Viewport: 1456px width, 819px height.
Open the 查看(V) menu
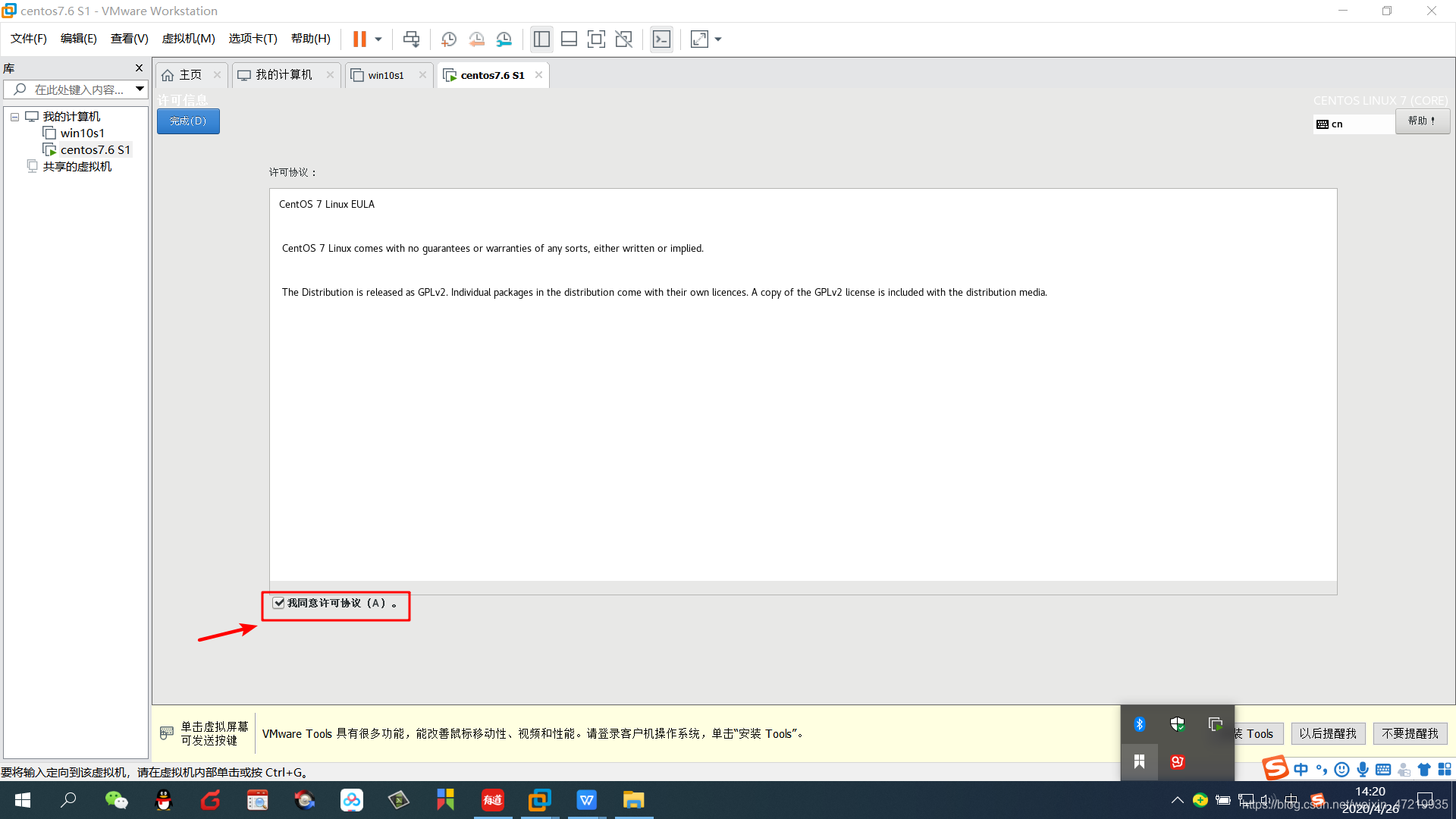[130, 39]
